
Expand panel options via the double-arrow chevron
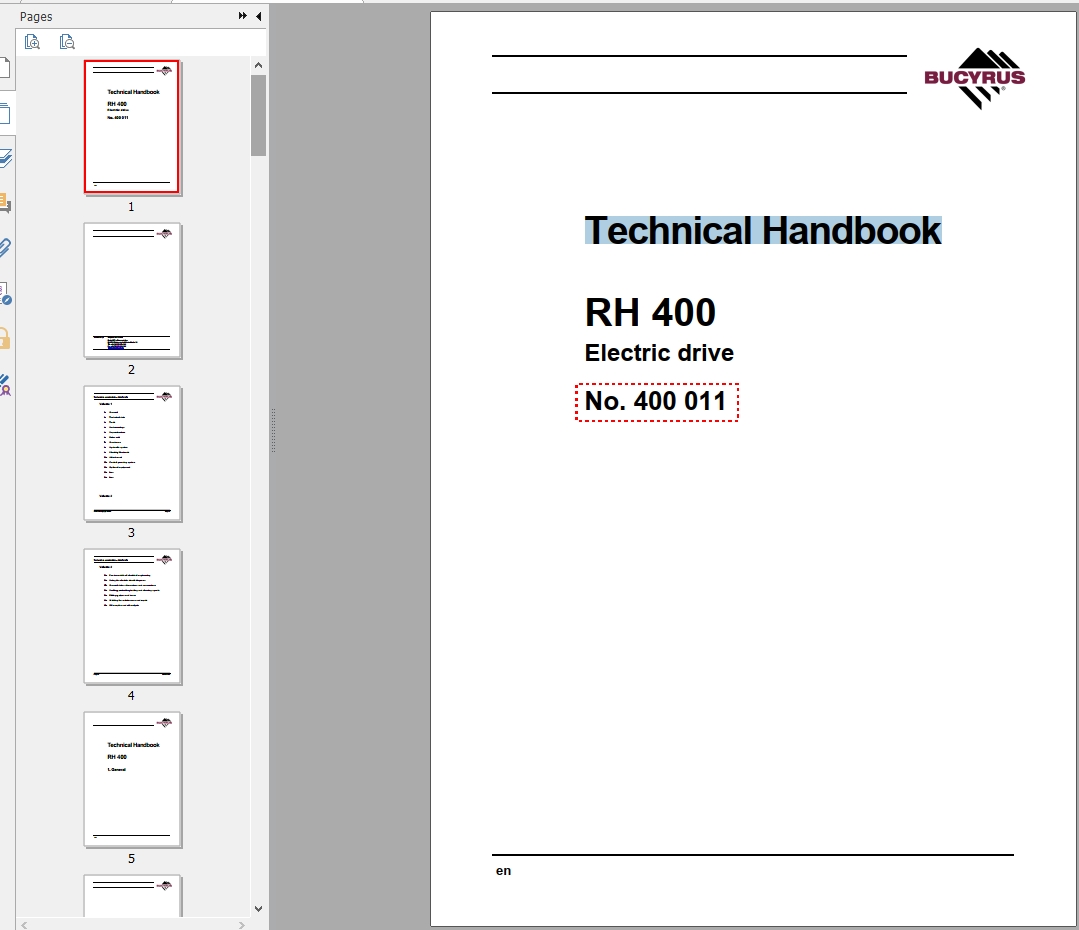(241, 16)
